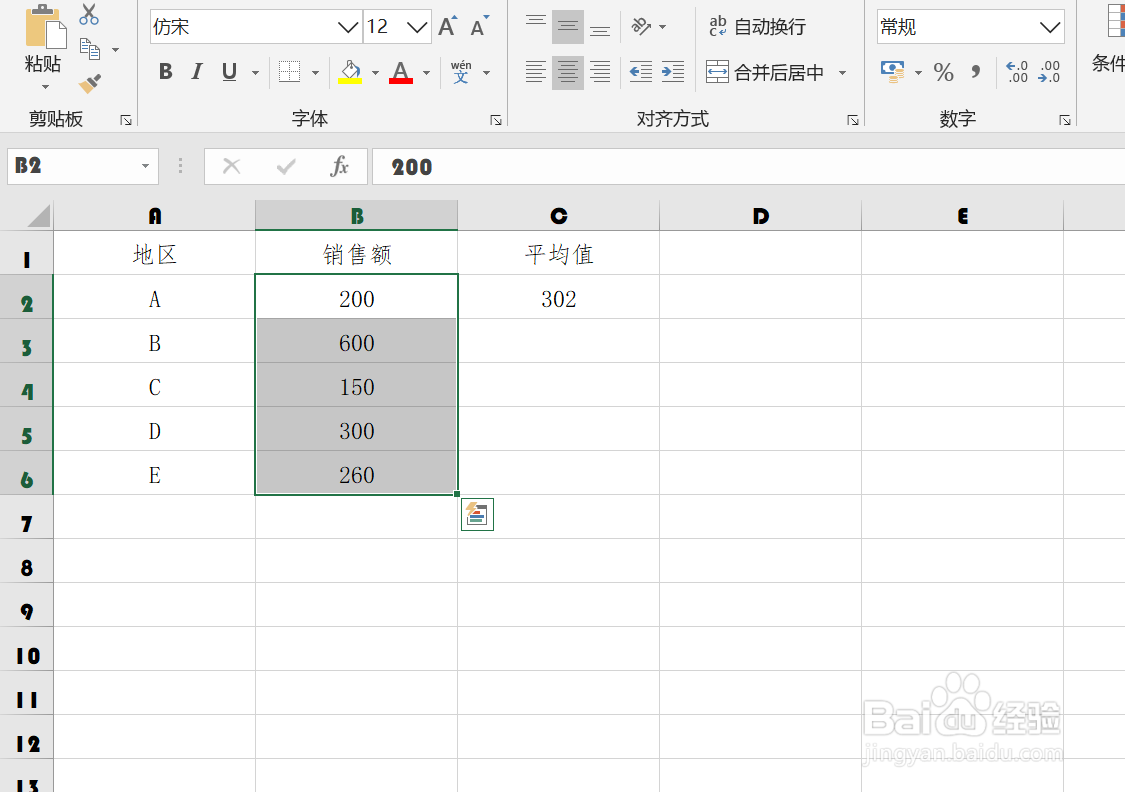Click cell containing 销售额
The height and width of the screenshot is (792, 1125).
357,253
